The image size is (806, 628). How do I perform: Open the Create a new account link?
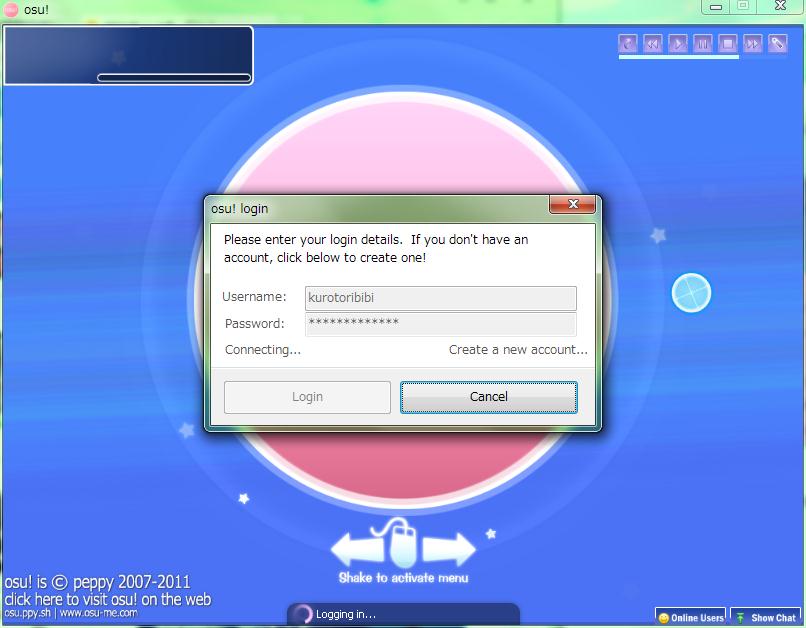click(x=518, y=349)
